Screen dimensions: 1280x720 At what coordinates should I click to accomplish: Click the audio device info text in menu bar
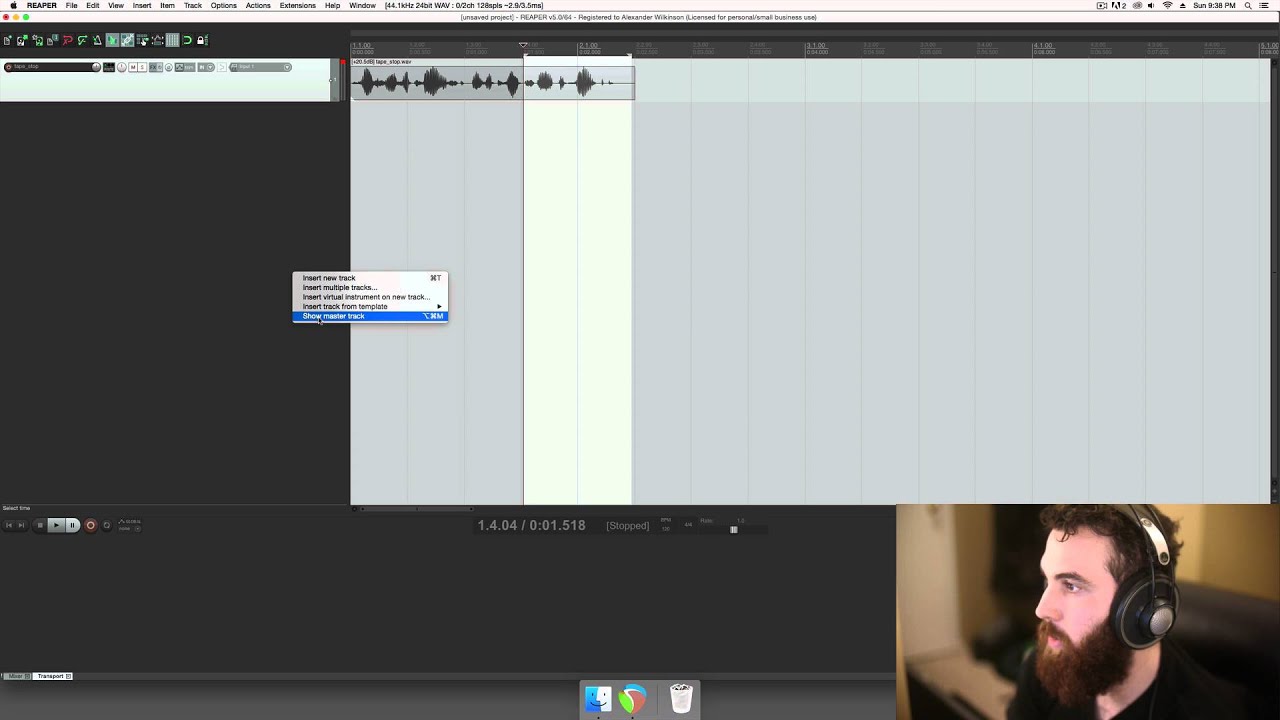pos(464,5)
